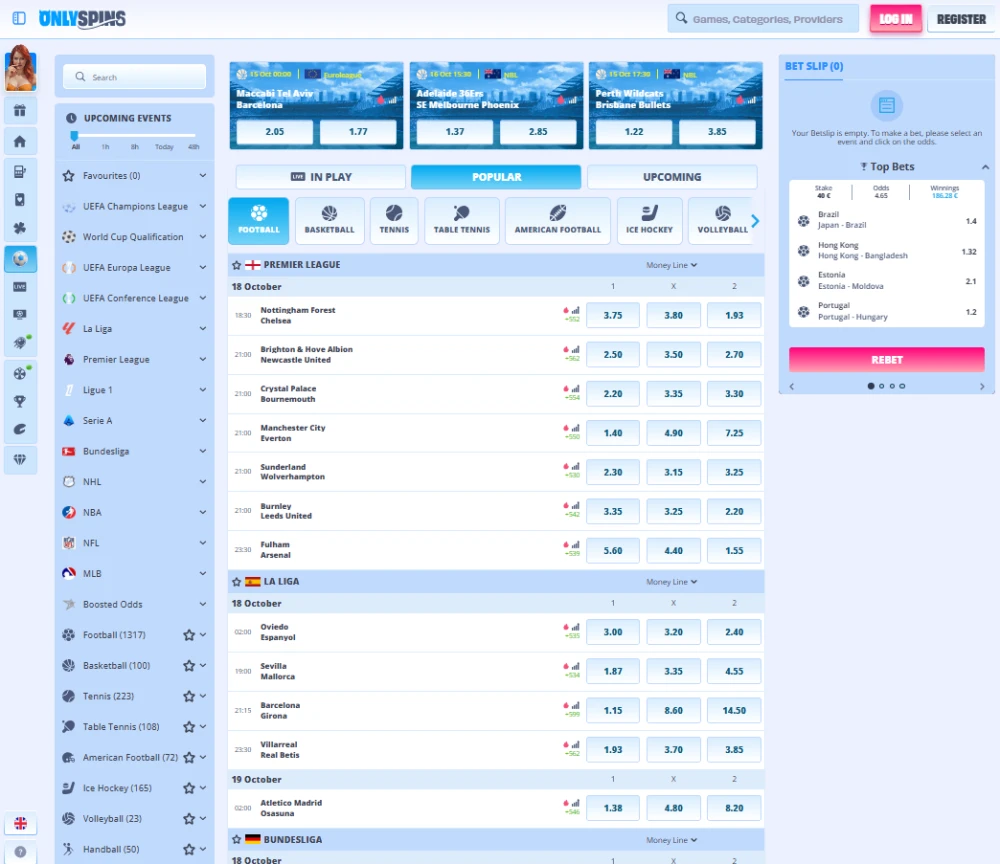Open the gift box promotions icon

tap(20, 110)
